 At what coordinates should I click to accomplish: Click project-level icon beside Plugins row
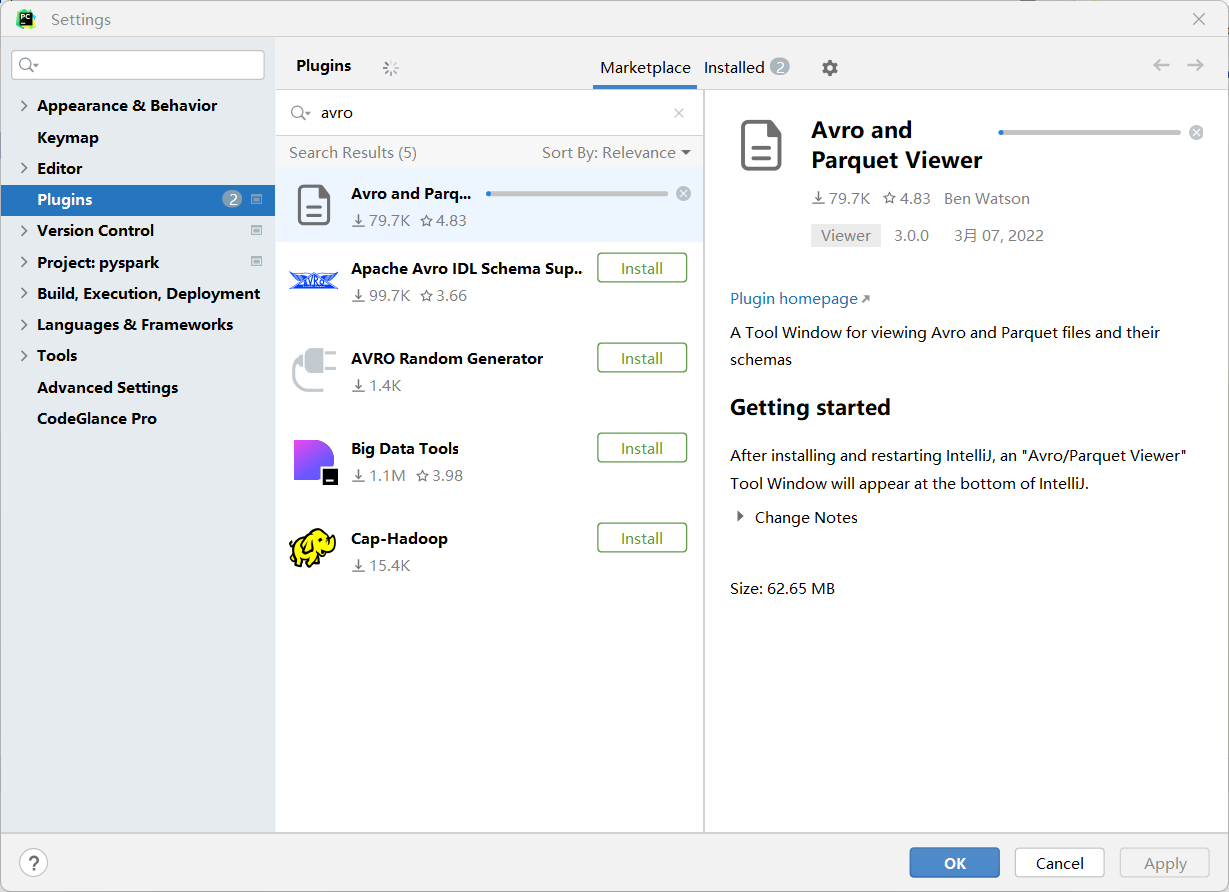point(256,199)
